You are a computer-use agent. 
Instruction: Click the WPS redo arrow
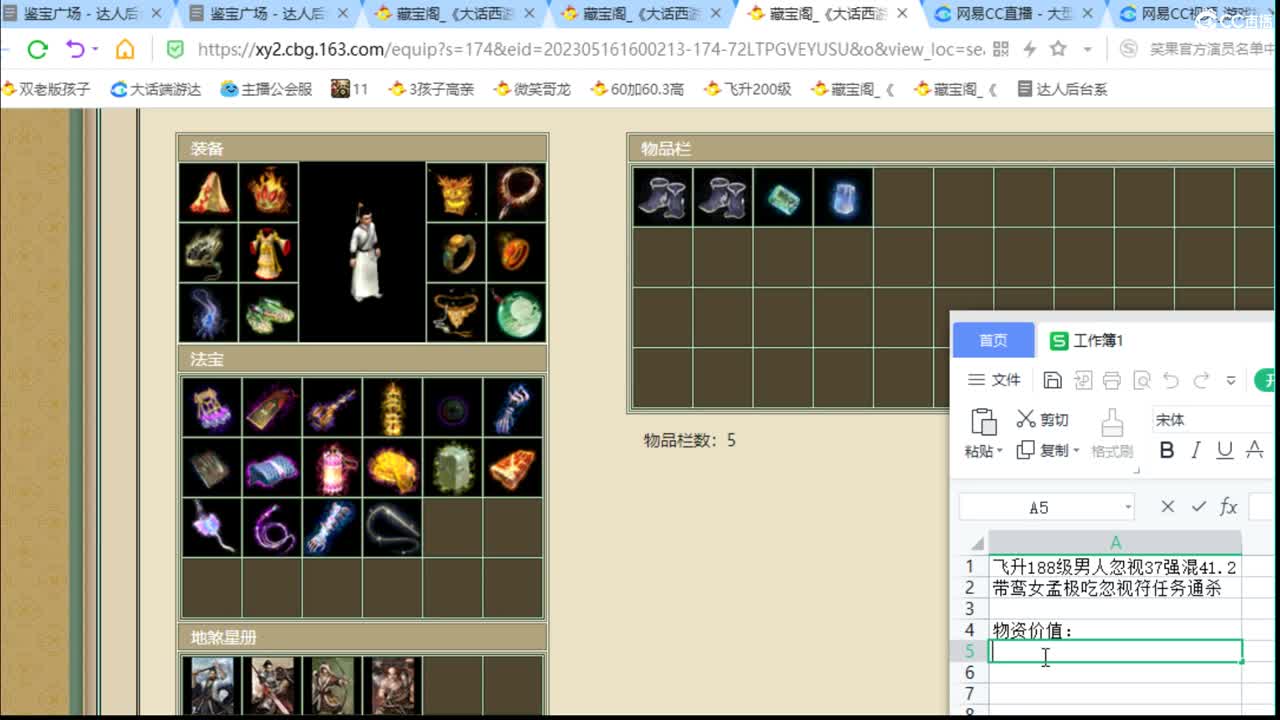coord(1201,380)
